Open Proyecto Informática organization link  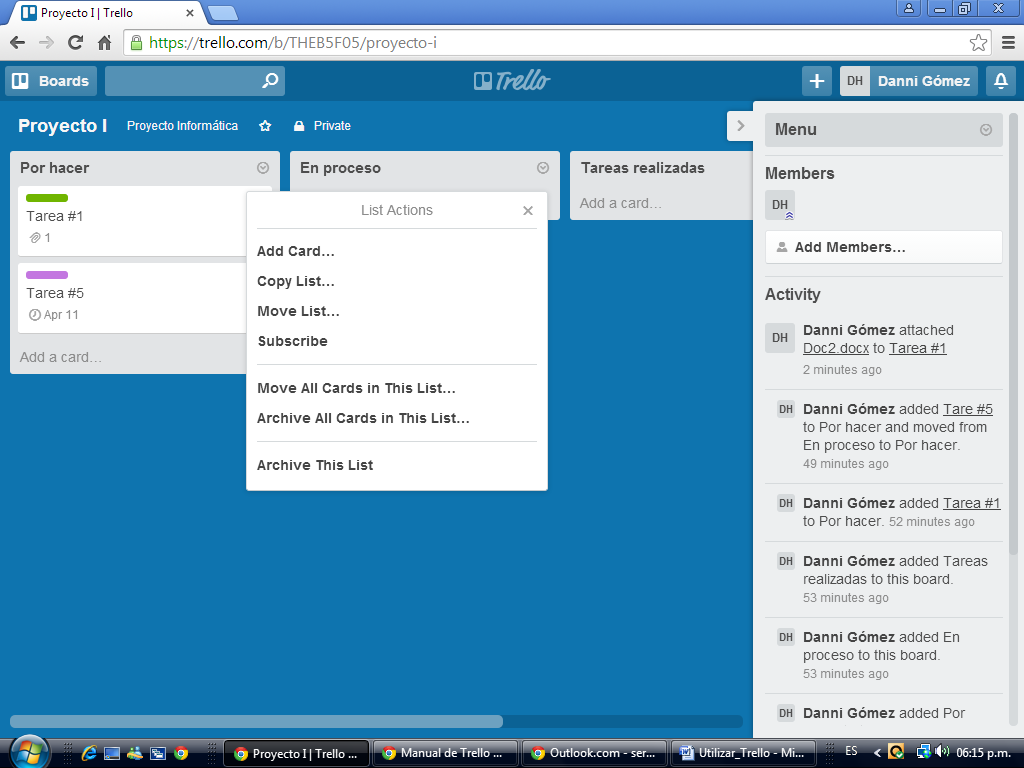click(x=182, y=125)
